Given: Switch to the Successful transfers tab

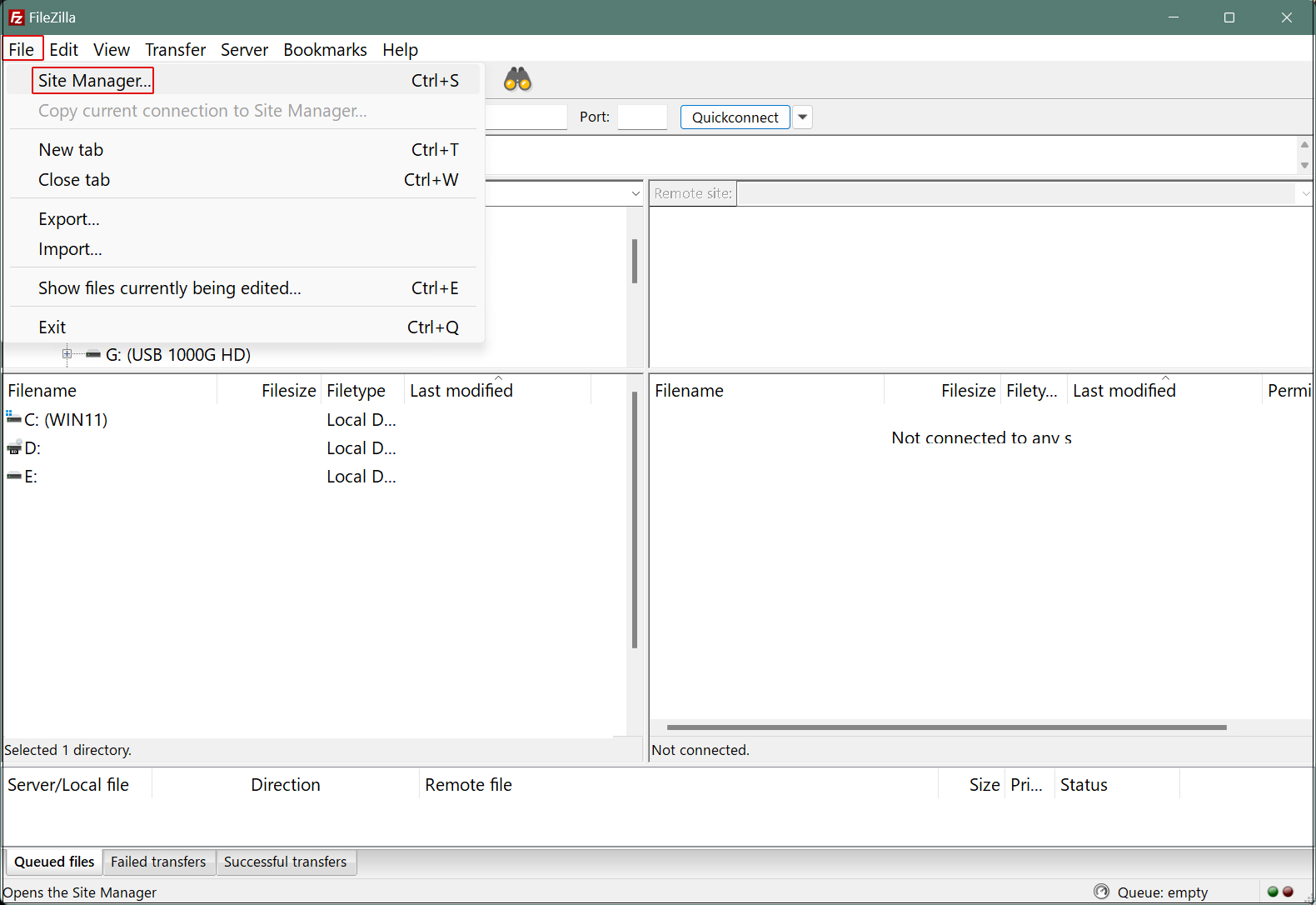Looking at the screenshot, I should pos(286,862).
